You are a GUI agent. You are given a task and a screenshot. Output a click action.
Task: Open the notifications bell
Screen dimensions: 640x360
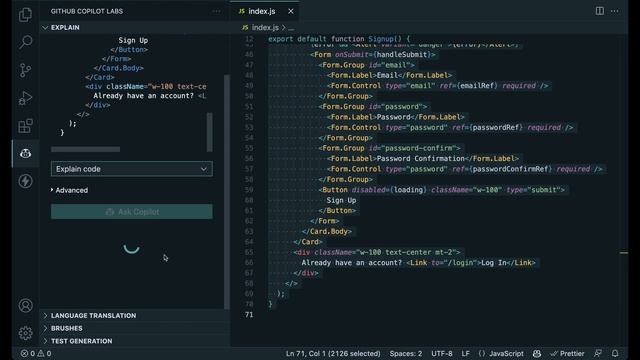pyautogui.click(x=615, y=353)
